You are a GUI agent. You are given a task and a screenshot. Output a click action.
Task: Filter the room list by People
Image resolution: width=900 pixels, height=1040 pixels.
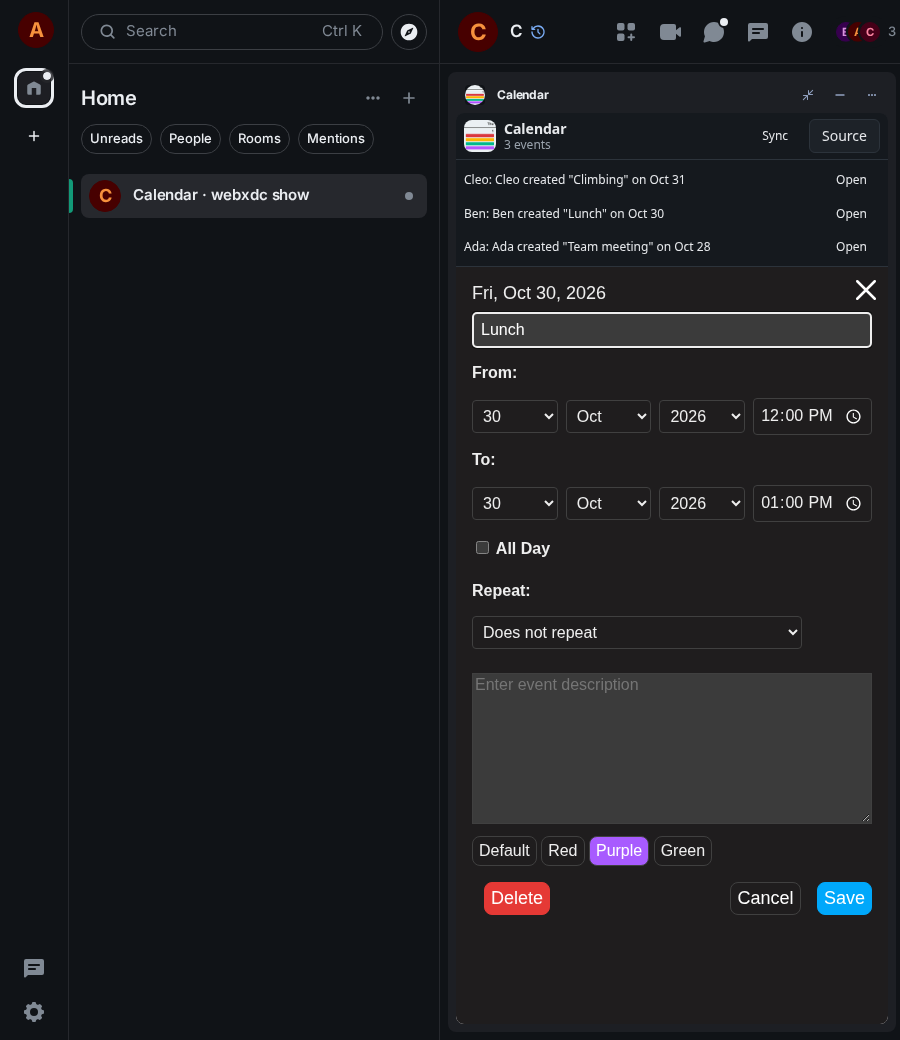coord(190,139)
